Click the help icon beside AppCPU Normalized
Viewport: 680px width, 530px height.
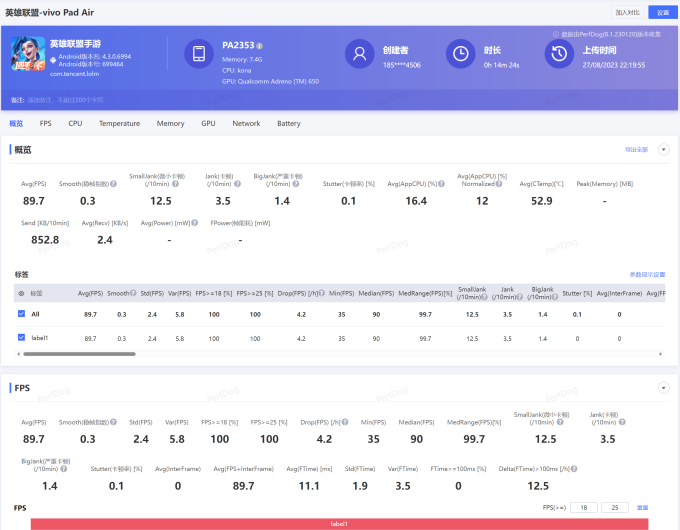click(499, 184)
